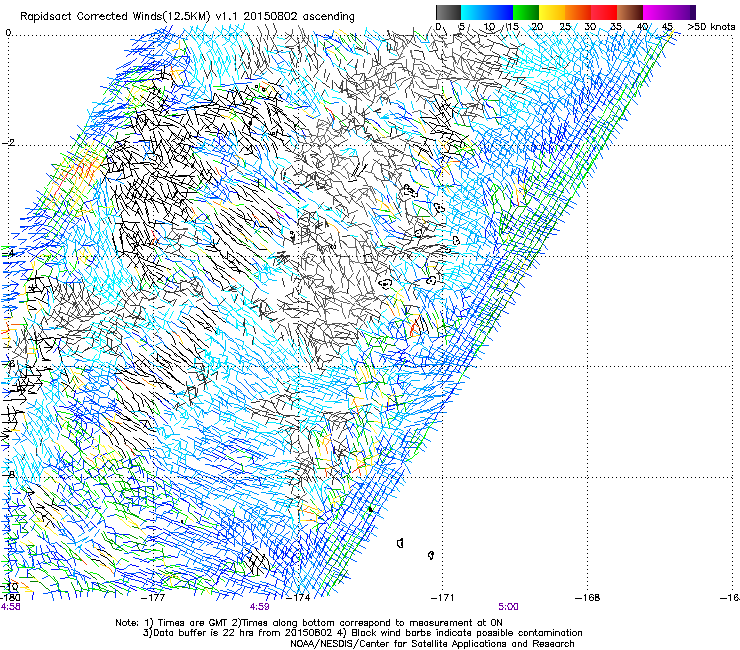Click the '-174' longitude axis label

click(x=299, y=598)
